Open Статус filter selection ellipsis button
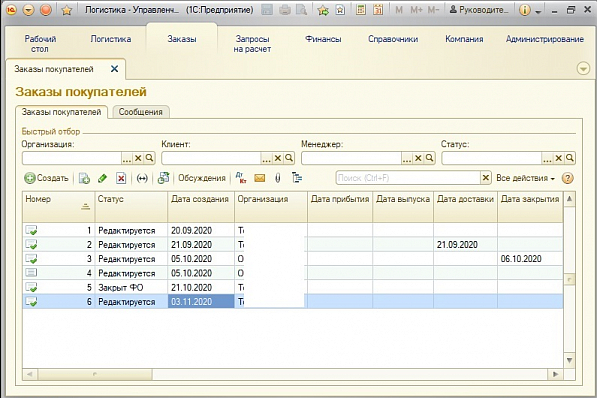The width and height of the screenshot is (597, 398). [x=547, y=158]
